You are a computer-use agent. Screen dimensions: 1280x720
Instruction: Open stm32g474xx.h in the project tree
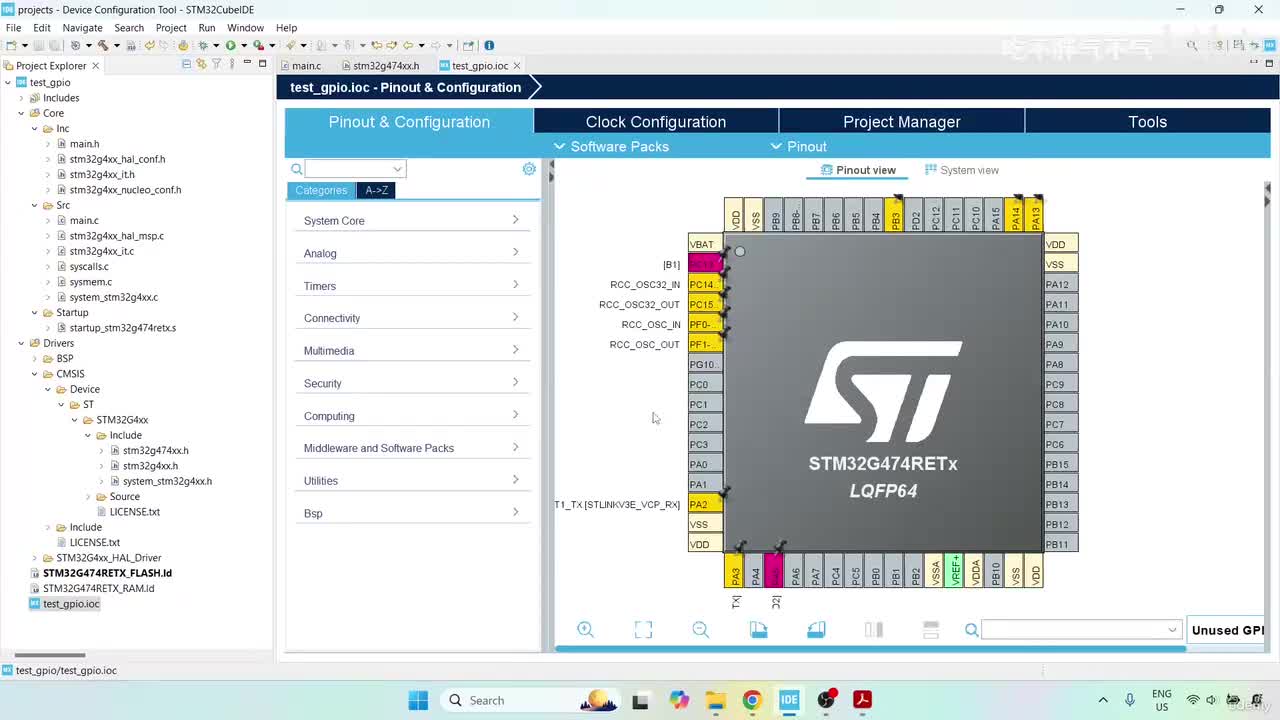click(155, 450)
